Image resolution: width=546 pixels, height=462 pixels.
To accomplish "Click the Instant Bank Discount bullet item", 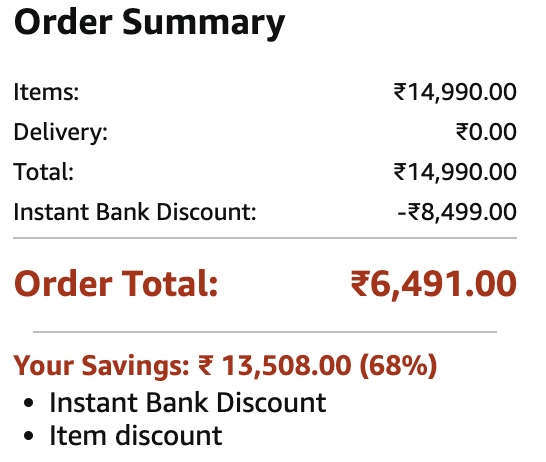I will coord(188,402).
